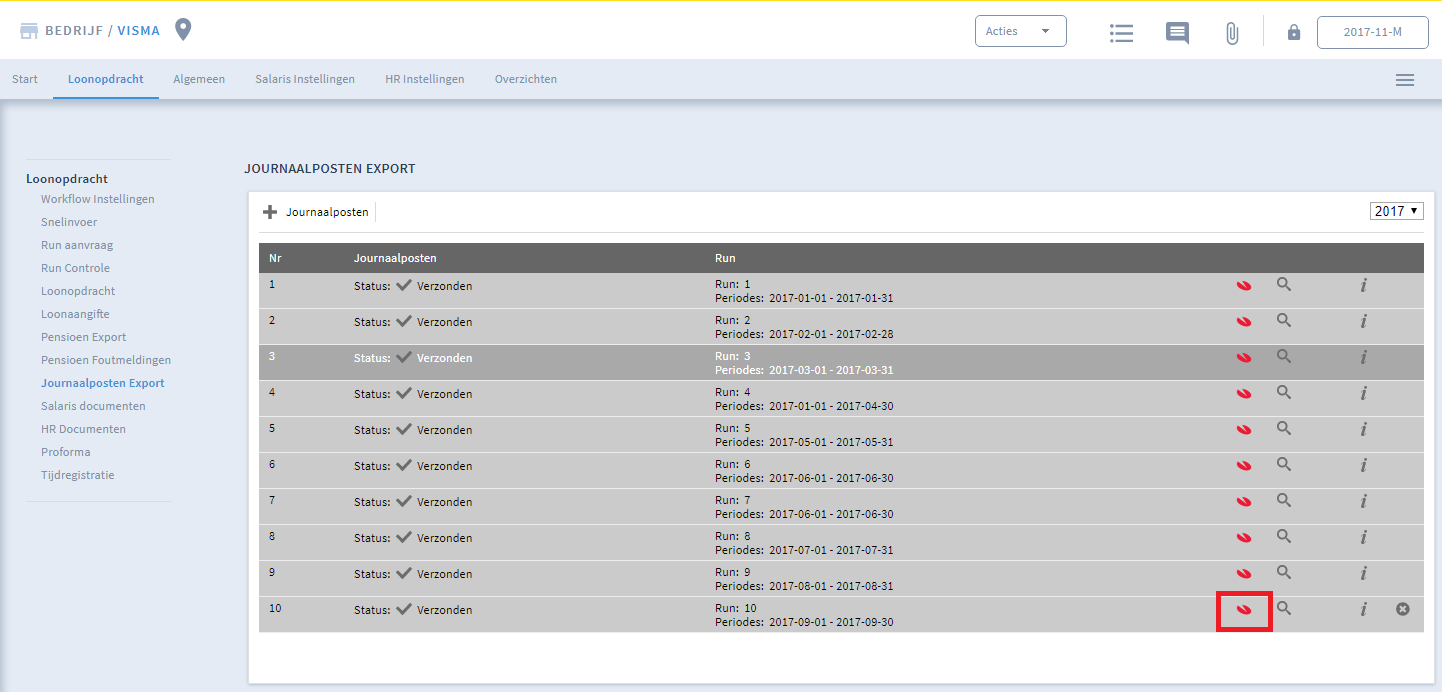
Task: Switch to the Salaris Instellingen tab
Action: click(x=305, y=79)
